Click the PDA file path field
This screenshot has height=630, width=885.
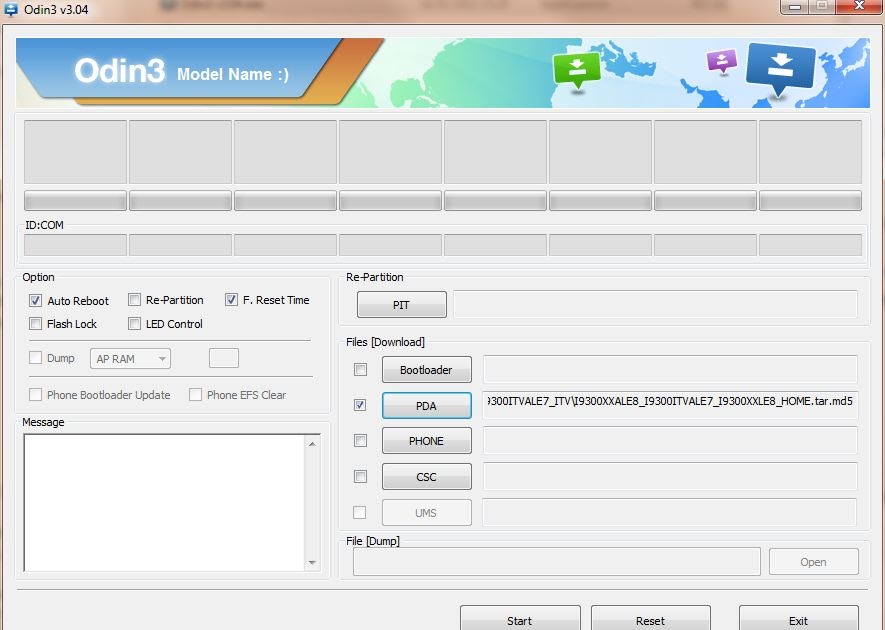click(671, 405)
